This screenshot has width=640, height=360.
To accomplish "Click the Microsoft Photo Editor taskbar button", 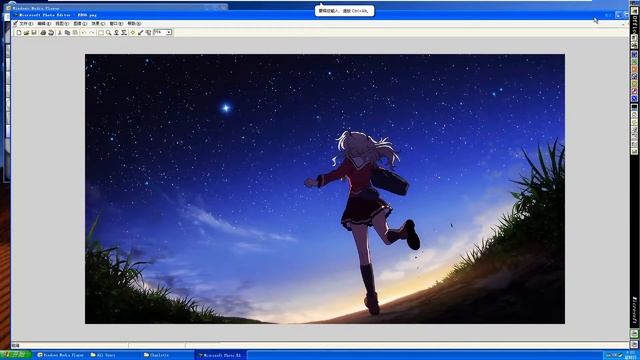I will click(220, 355).
